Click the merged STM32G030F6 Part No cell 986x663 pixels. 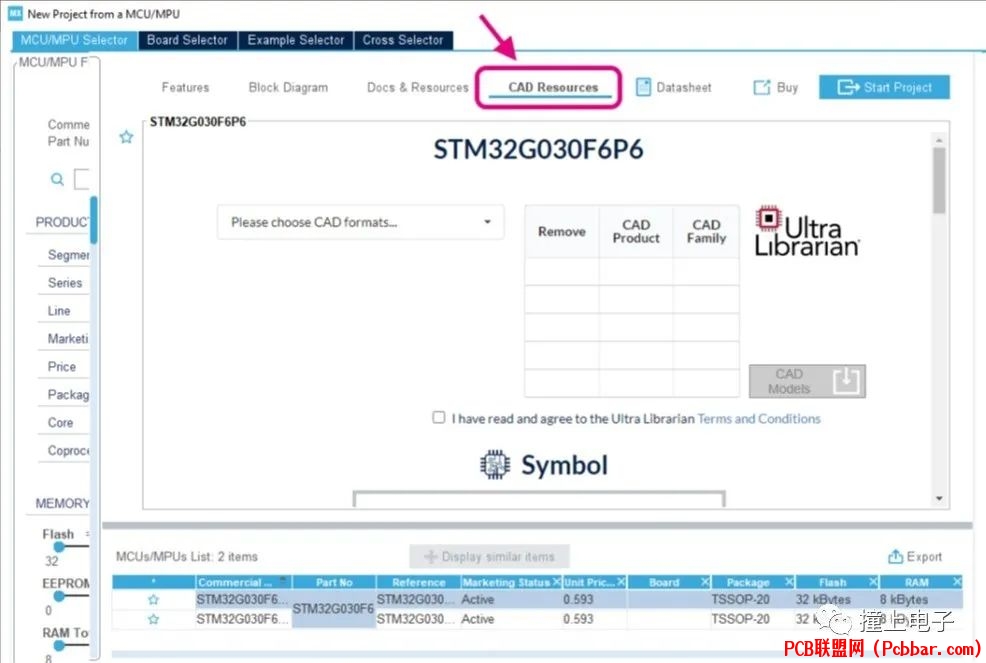tap(333, 609)
